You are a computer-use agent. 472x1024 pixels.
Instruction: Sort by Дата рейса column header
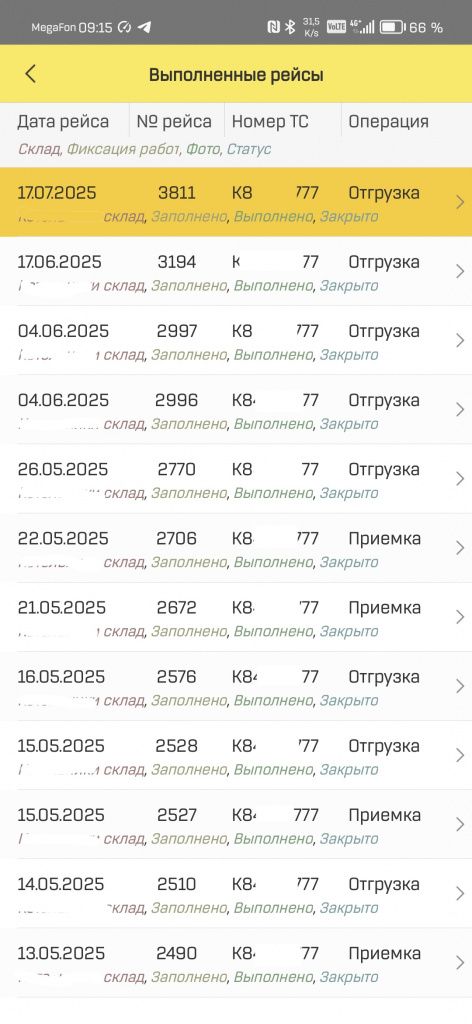tap(63, 121)
